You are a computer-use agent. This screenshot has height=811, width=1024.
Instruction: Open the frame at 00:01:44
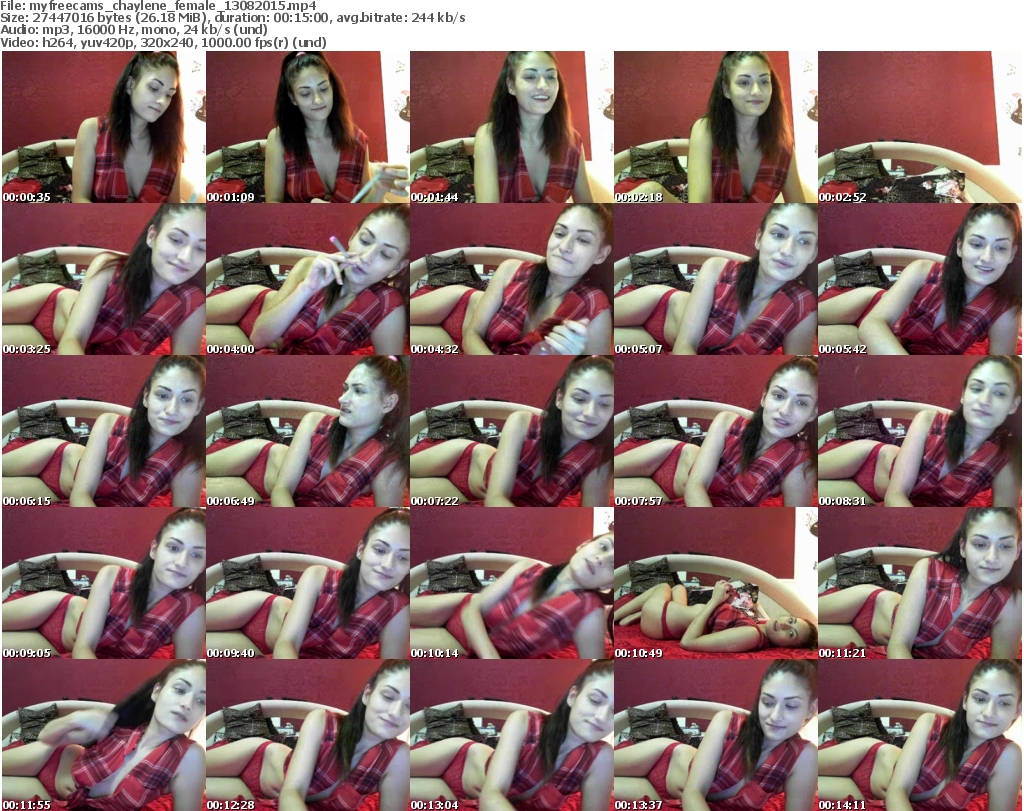click(512, 127)
